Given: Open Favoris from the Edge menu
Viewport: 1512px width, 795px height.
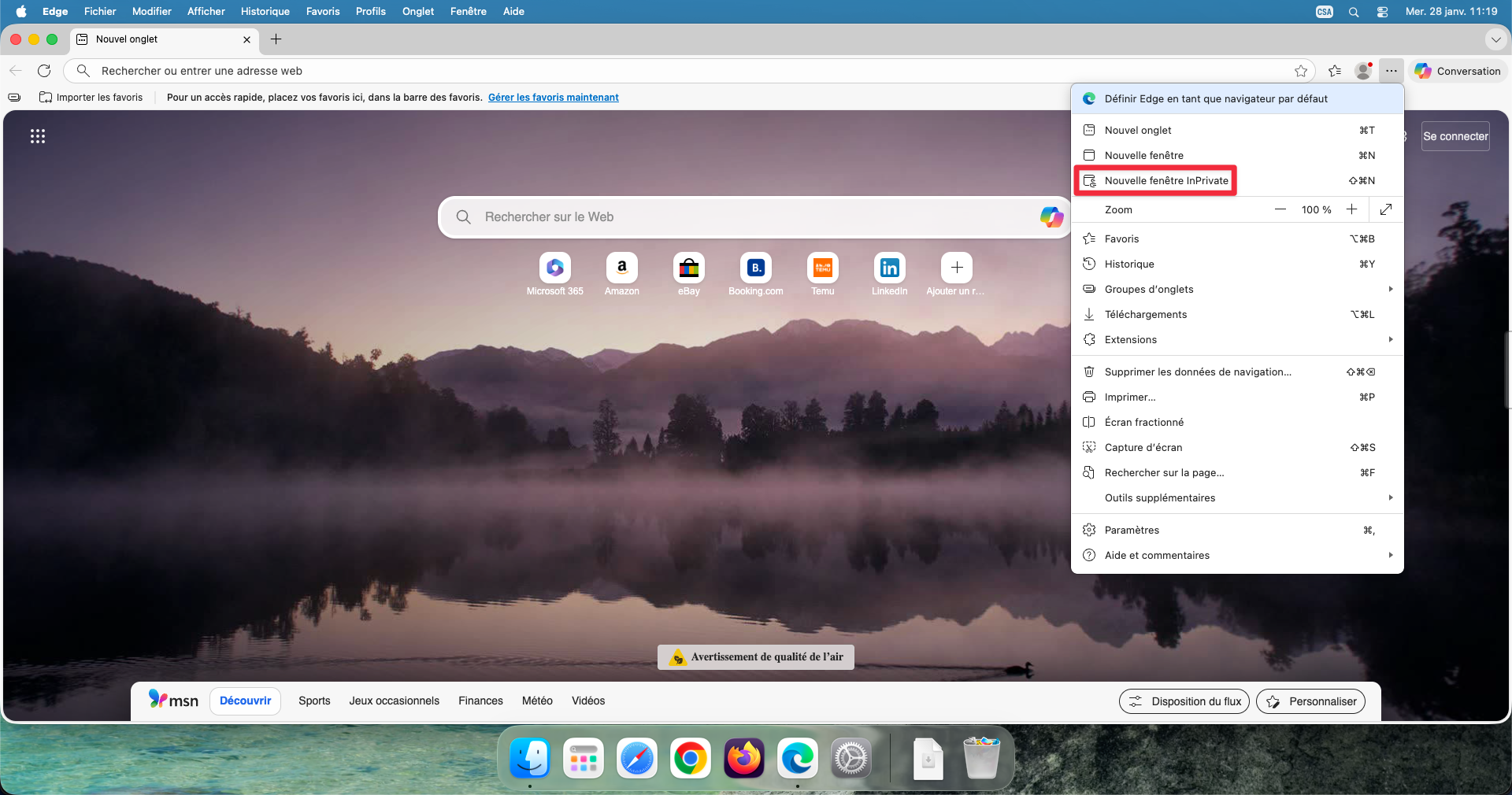Looking at the screenshot, I should coord(1238,238).
